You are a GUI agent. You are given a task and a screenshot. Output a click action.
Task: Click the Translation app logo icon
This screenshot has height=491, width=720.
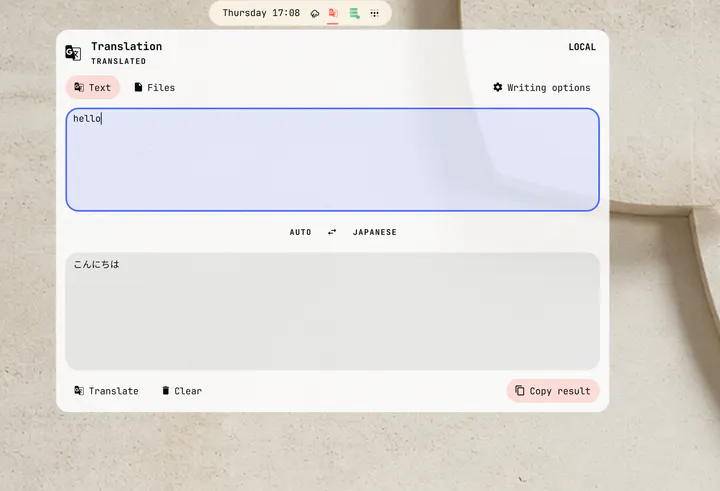click(x=73, y=53)
